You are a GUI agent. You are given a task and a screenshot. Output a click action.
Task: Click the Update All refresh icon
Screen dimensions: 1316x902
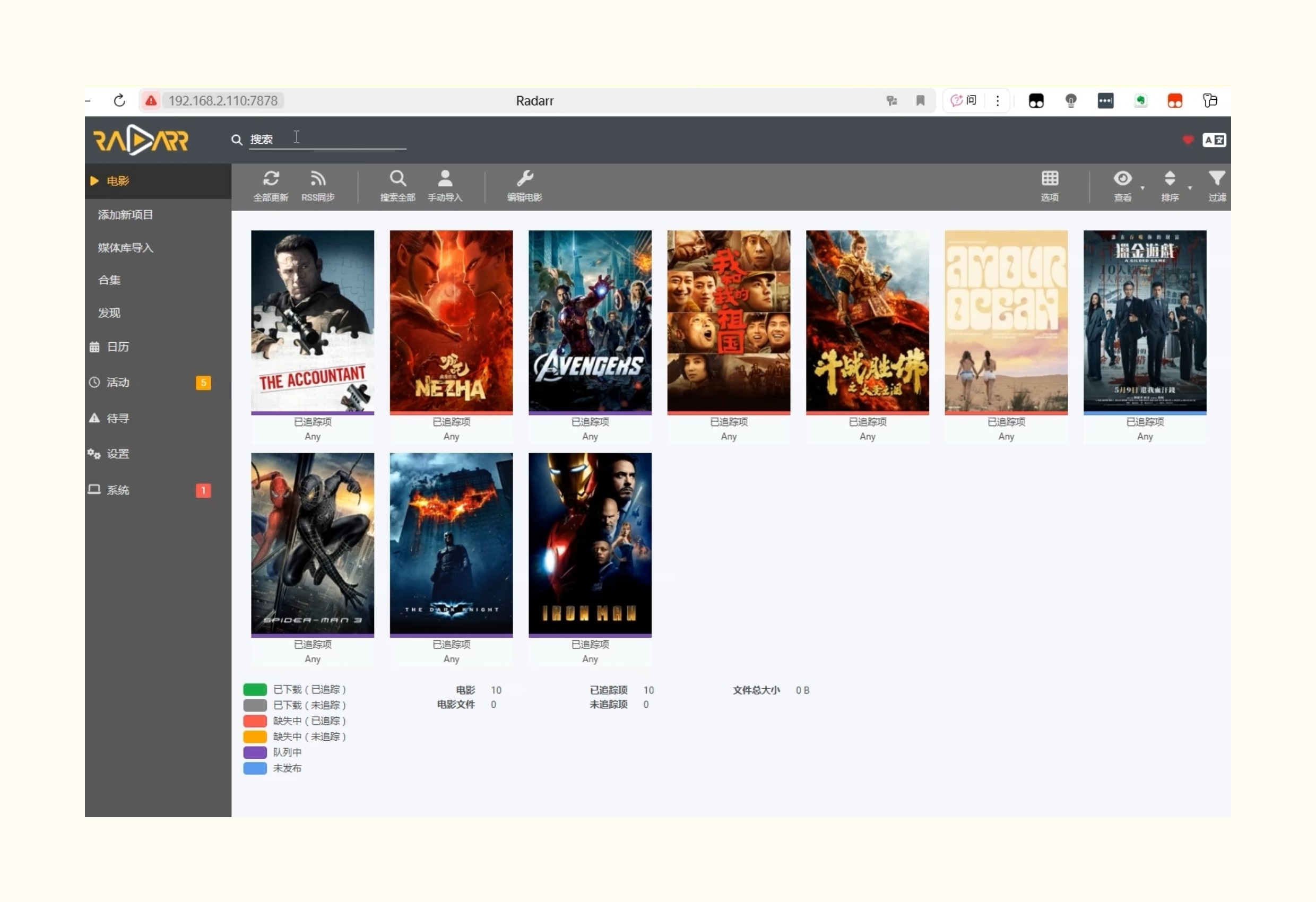[x=271, y=179]
